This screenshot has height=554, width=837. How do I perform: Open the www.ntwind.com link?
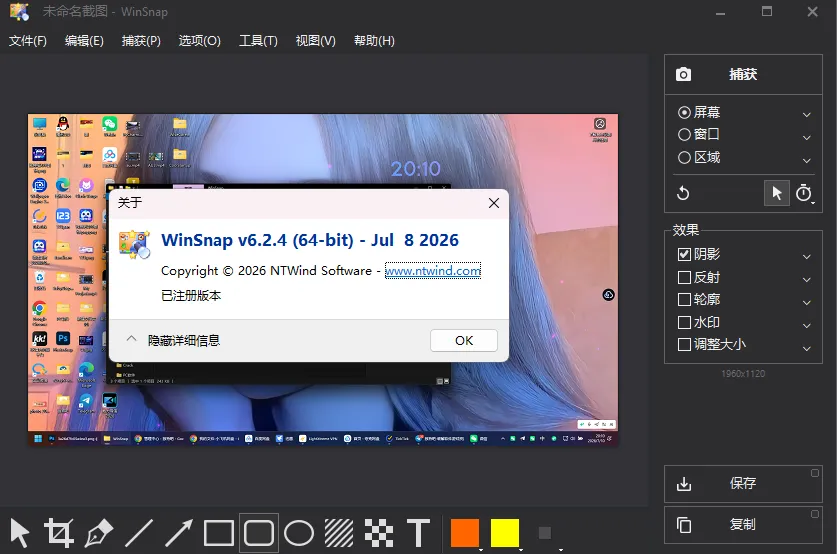[433, 271]
